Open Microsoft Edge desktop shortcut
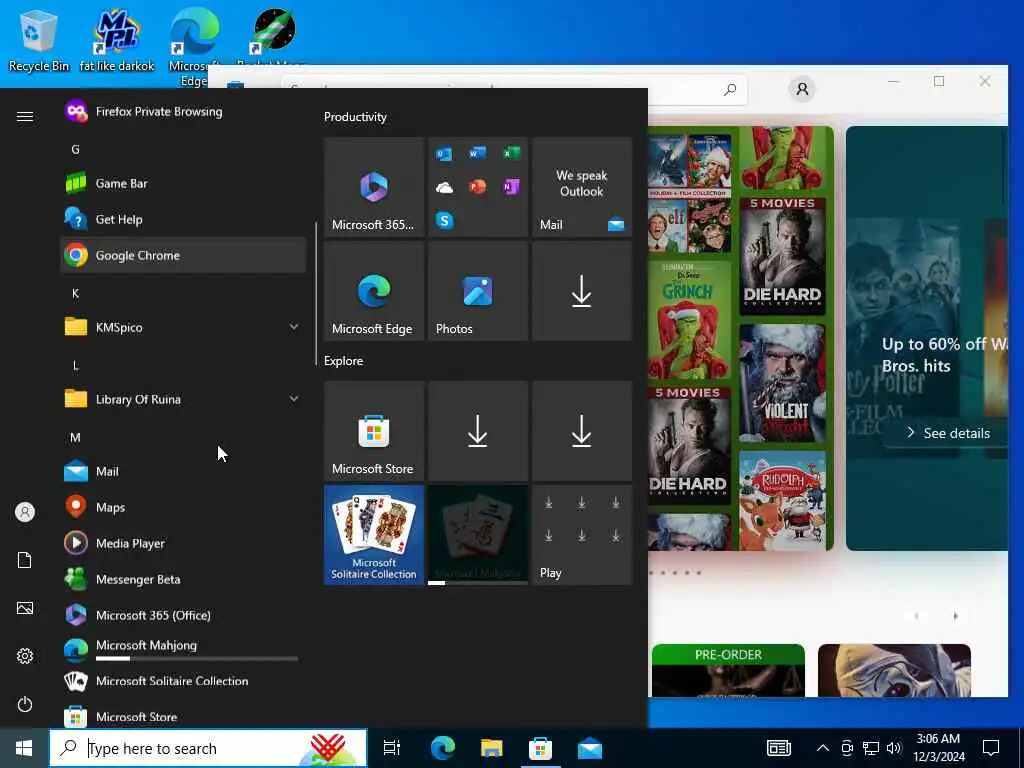The width and height of the screenshot is (1024, 768). pyautogui.click(x=194, y=47)
